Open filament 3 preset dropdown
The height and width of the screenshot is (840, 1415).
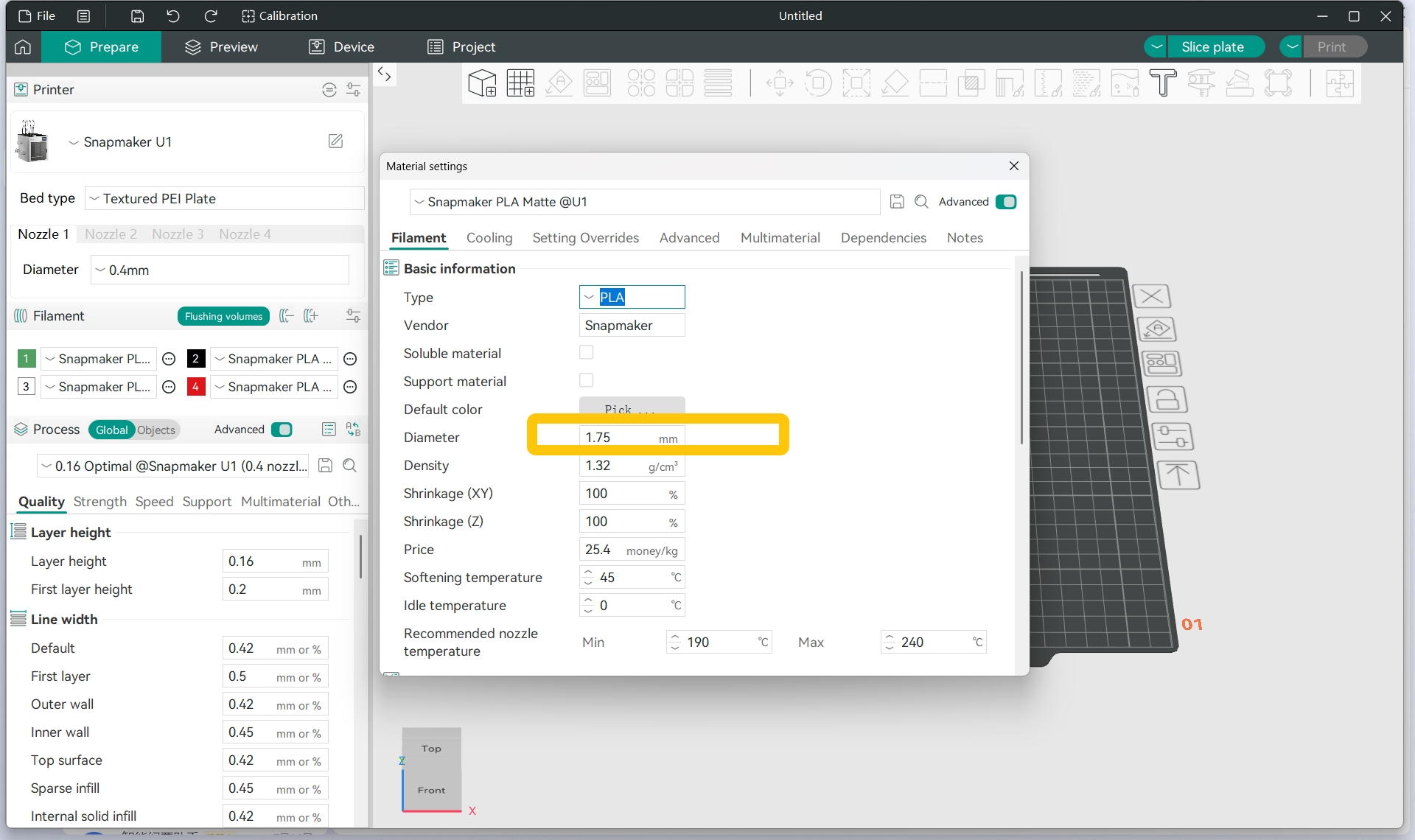(98, 387)
